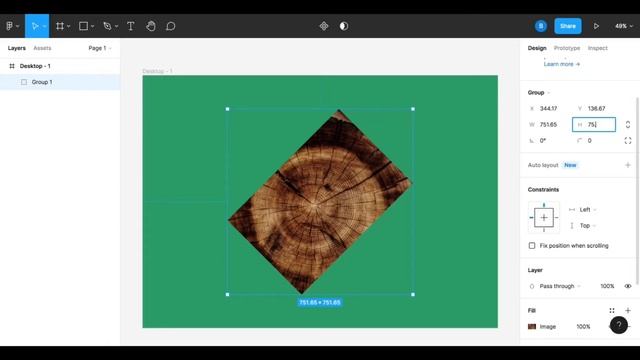Add auto layout with plus icon
The width and height of the screenshot is (640, 360).
pos(628,165)
